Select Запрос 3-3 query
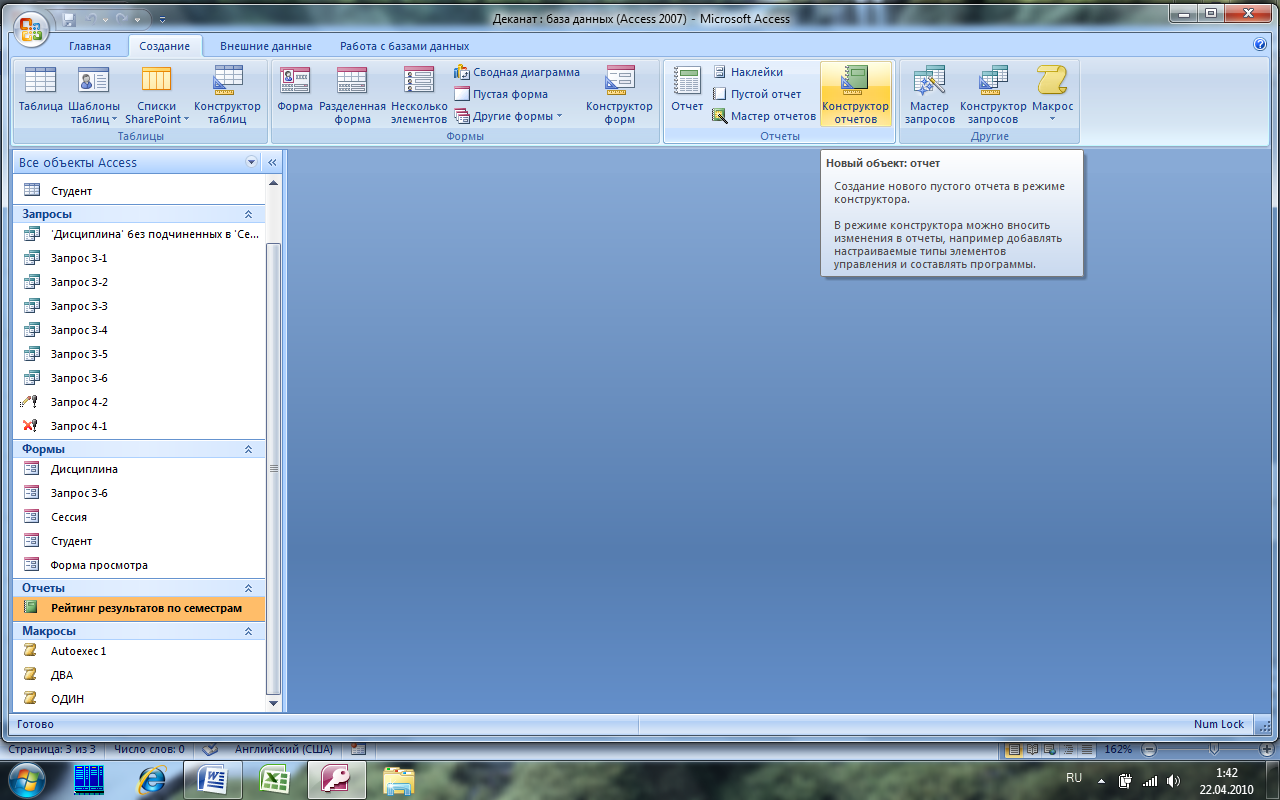Screen dimensions: 1280x800 [139, 306]
